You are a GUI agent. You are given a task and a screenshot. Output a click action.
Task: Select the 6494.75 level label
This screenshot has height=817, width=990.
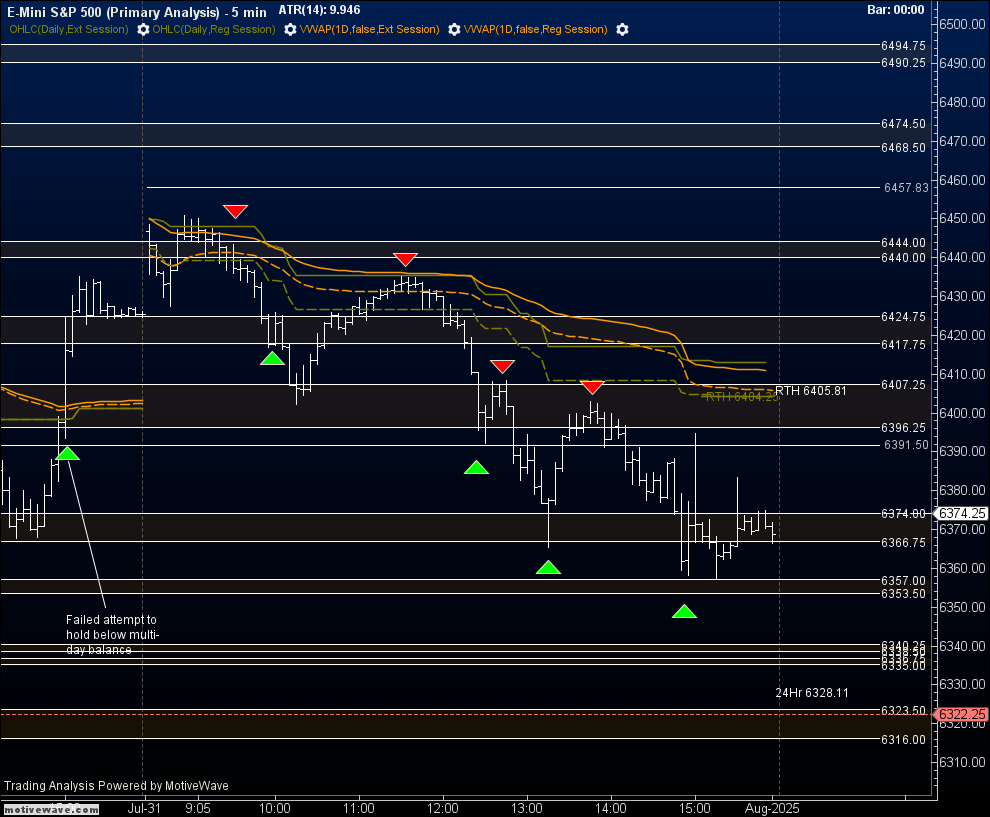(x=903, y=45)
